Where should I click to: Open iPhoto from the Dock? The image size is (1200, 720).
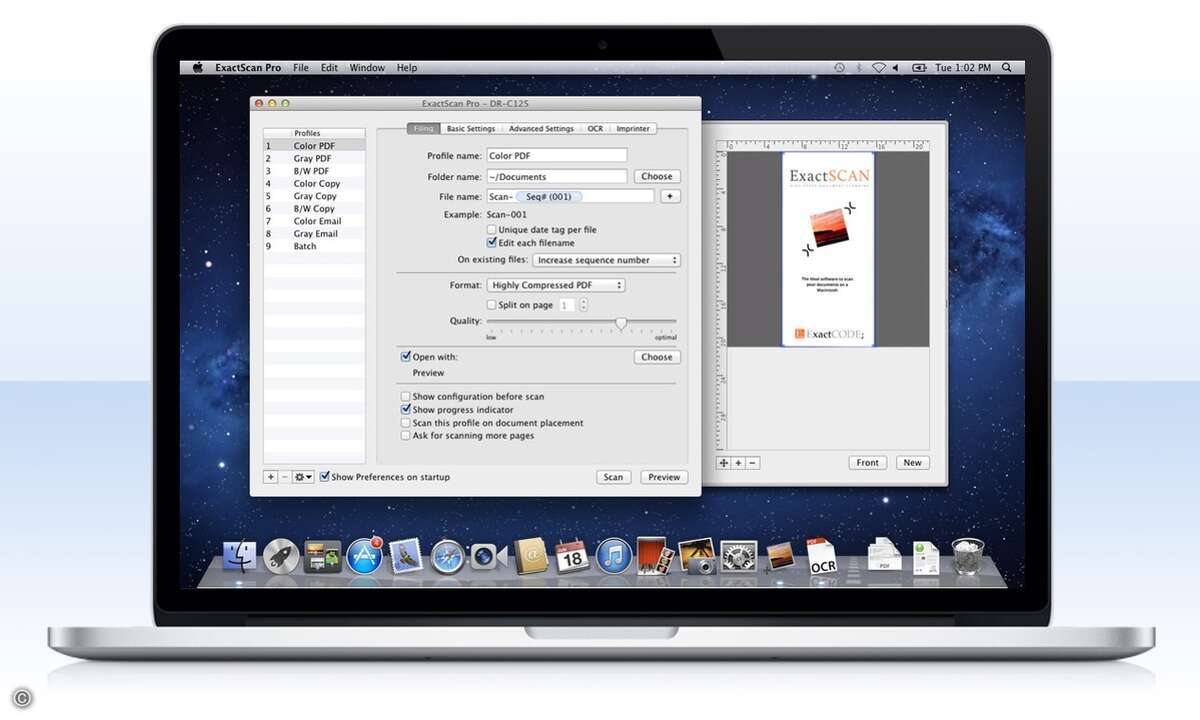click(696, 555)
